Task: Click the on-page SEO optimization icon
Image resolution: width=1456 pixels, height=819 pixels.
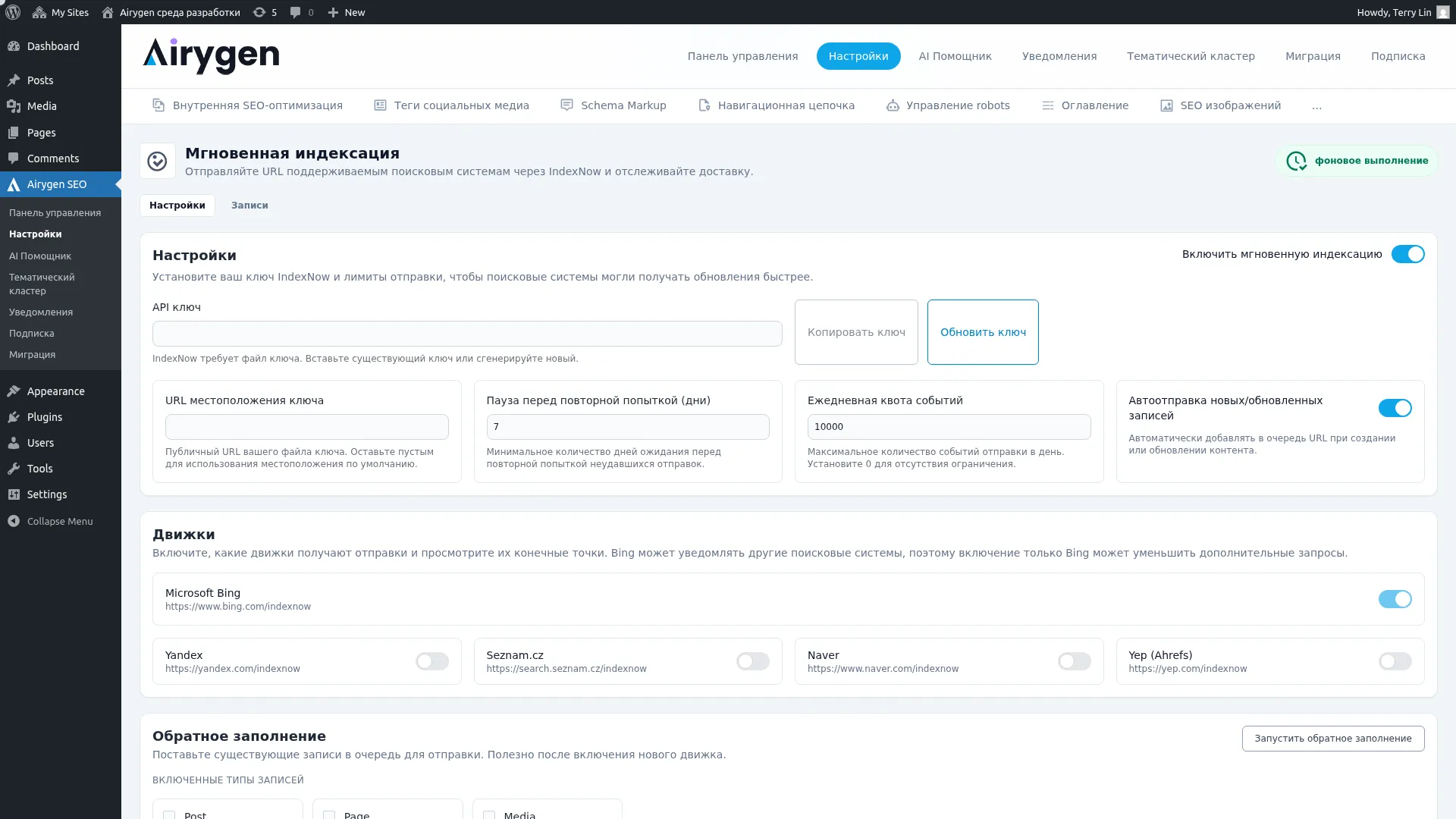Action: pos(158,105)
